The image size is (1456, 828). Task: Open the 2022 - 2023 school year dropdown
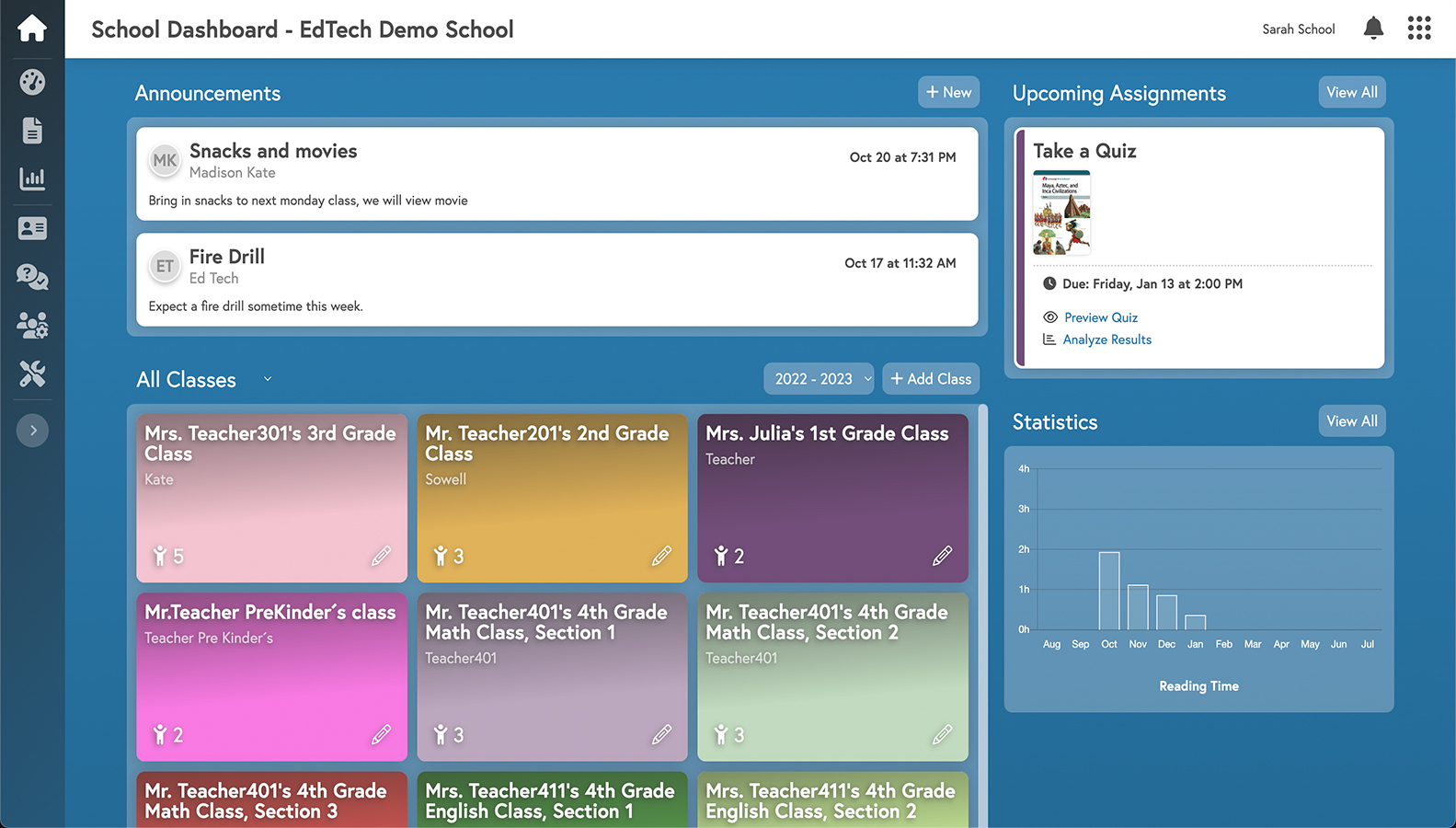coord(821,379)
